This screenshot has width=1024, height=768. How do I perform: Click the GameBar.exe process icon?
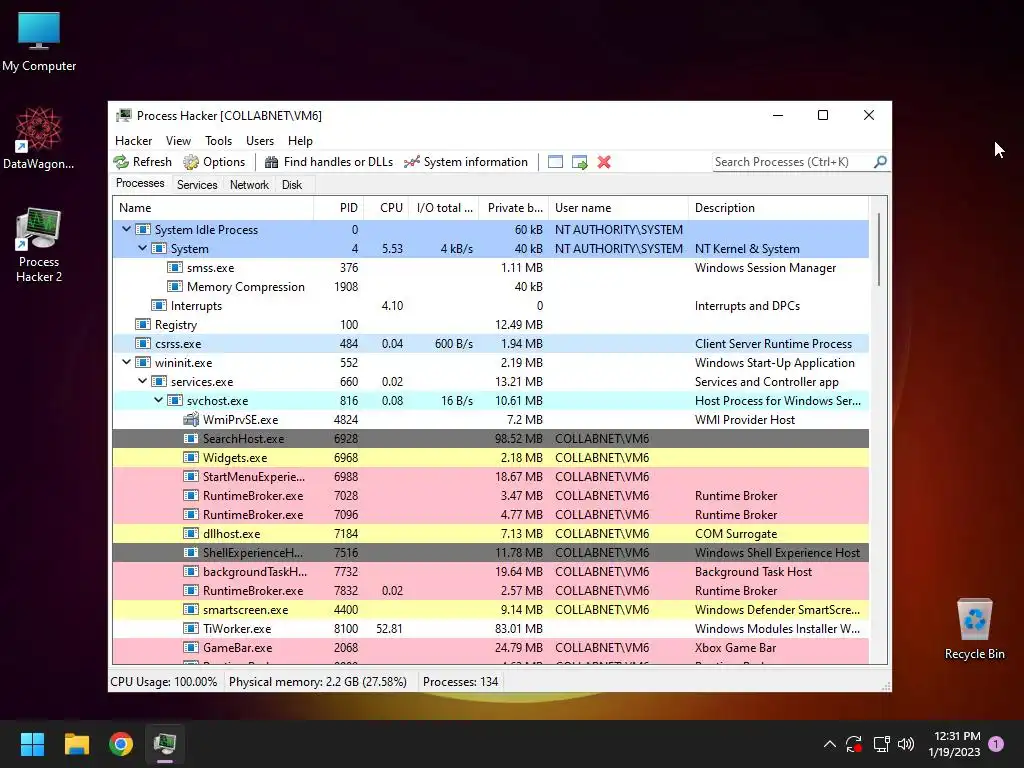(191, 647)
